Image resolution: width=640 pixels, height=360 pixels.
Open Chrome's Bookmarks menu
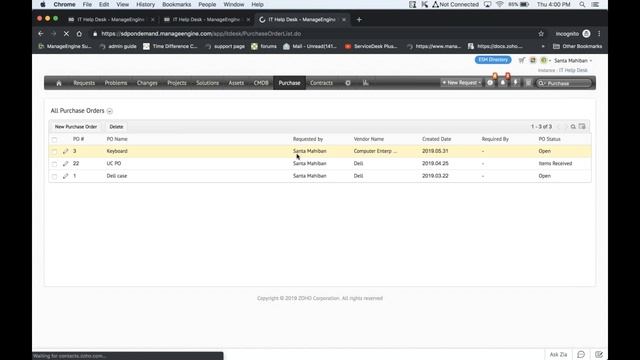point(176,4)
